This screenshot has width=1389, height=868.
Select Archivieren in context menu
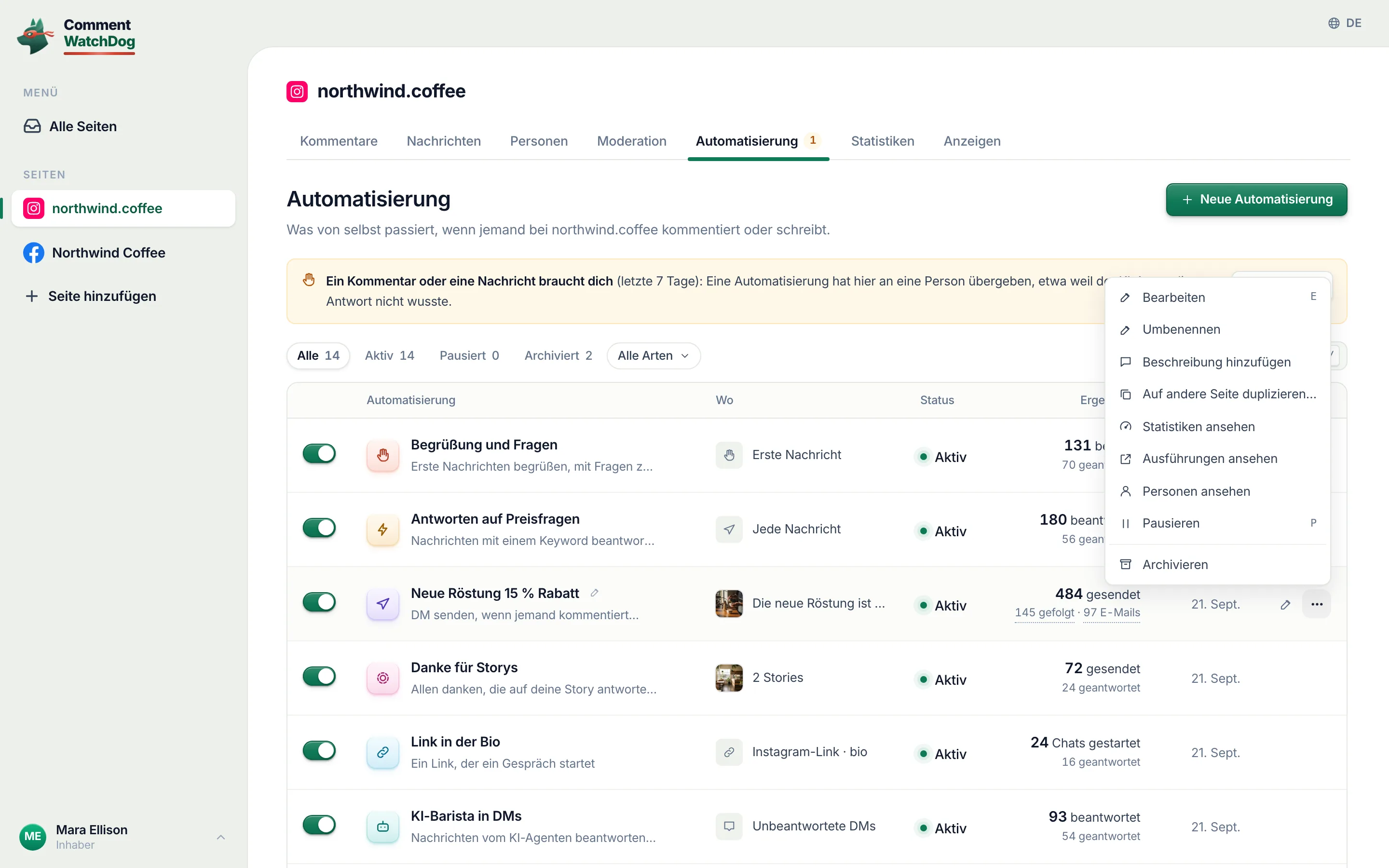[1217, 565]
